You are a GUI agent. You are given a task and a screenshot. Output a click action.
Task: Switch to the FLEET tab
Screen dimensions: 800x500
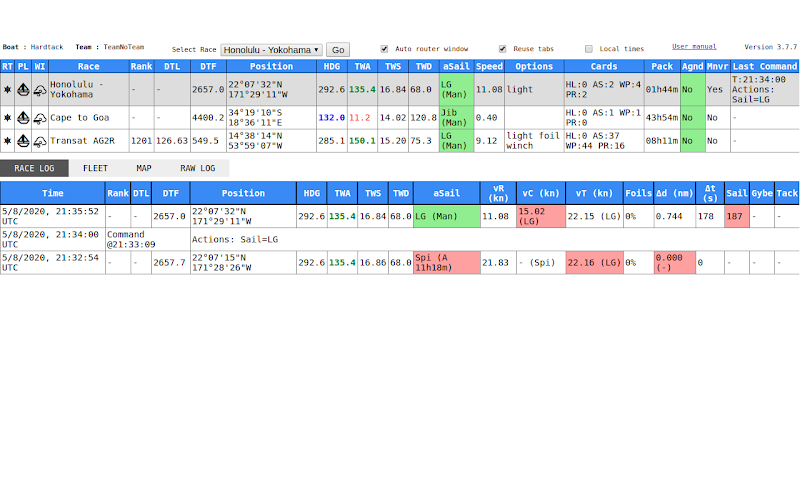tap(95, 168)
